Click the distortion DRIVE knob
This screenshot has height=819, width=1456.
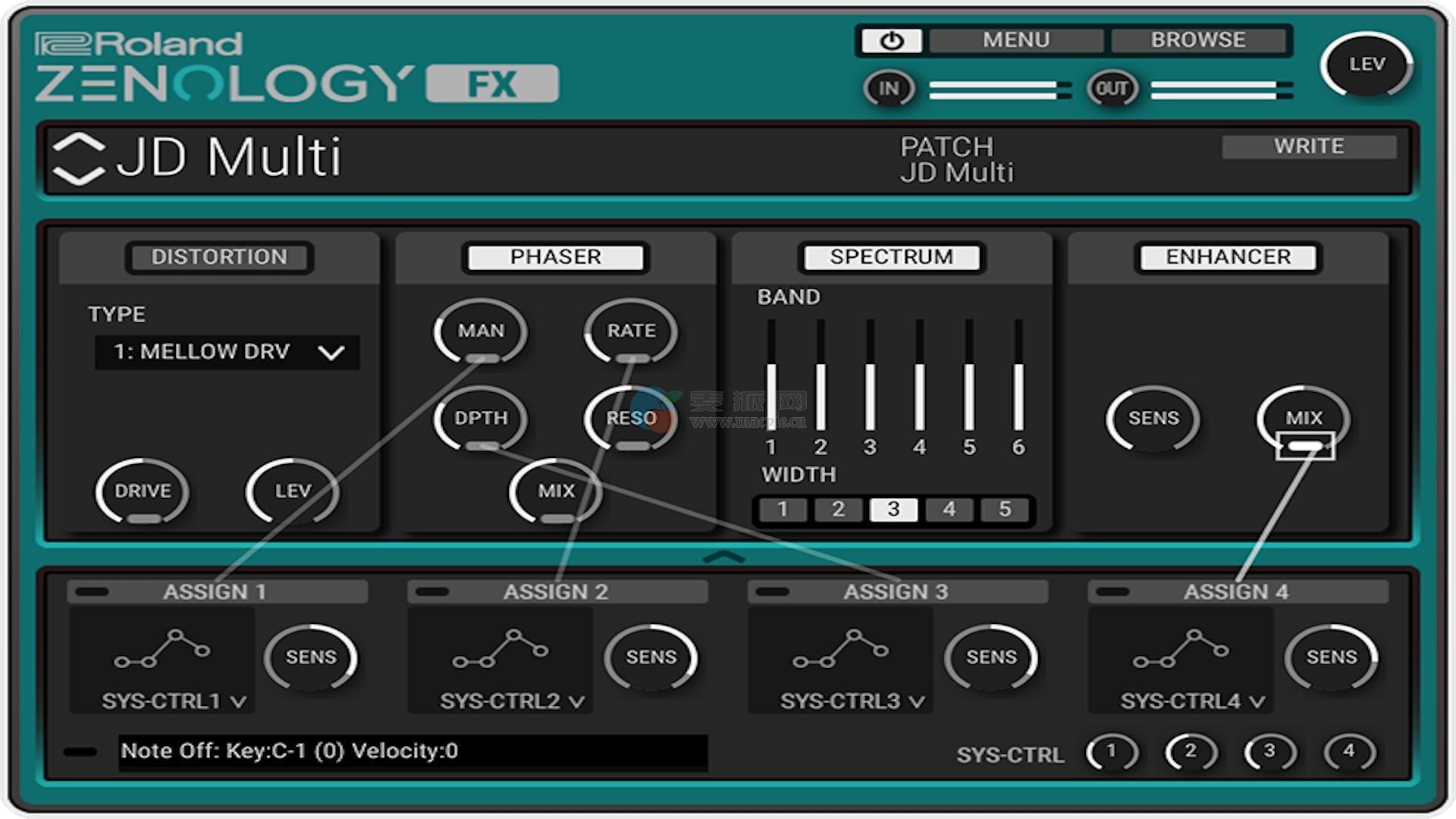[x=143, y=491]
